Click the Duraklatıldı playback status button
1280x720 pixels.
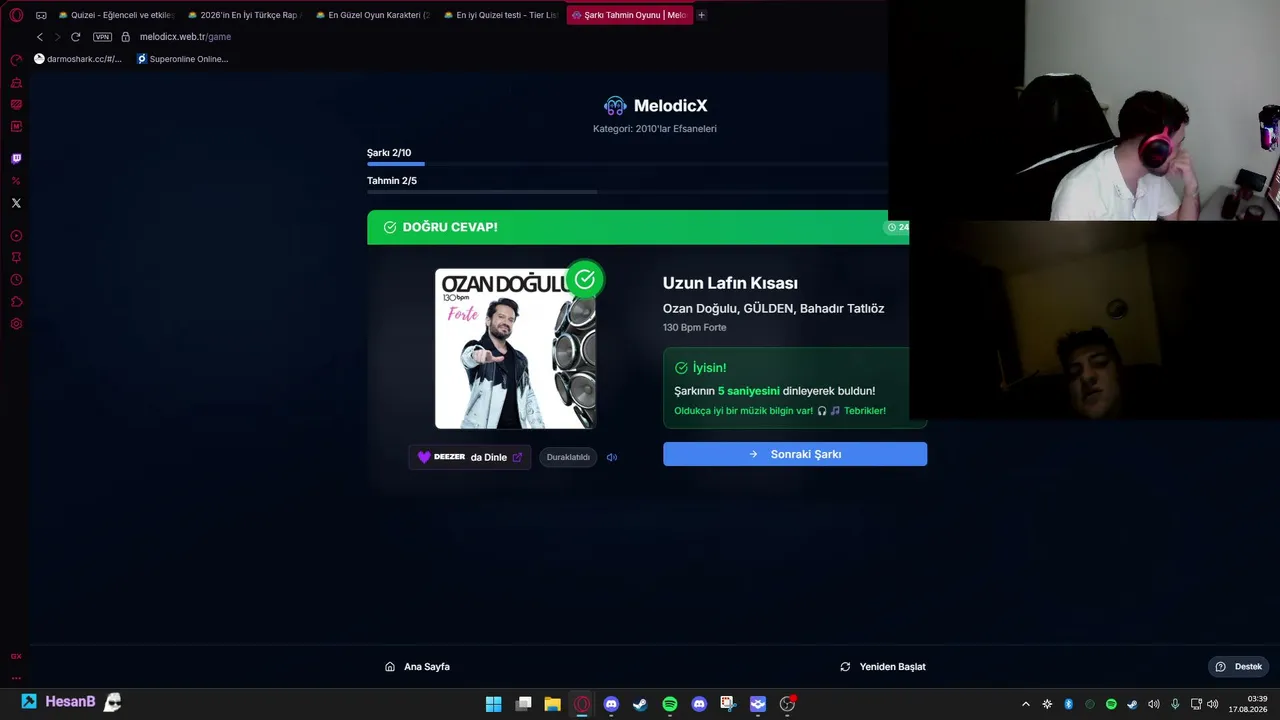coord(568,457)
